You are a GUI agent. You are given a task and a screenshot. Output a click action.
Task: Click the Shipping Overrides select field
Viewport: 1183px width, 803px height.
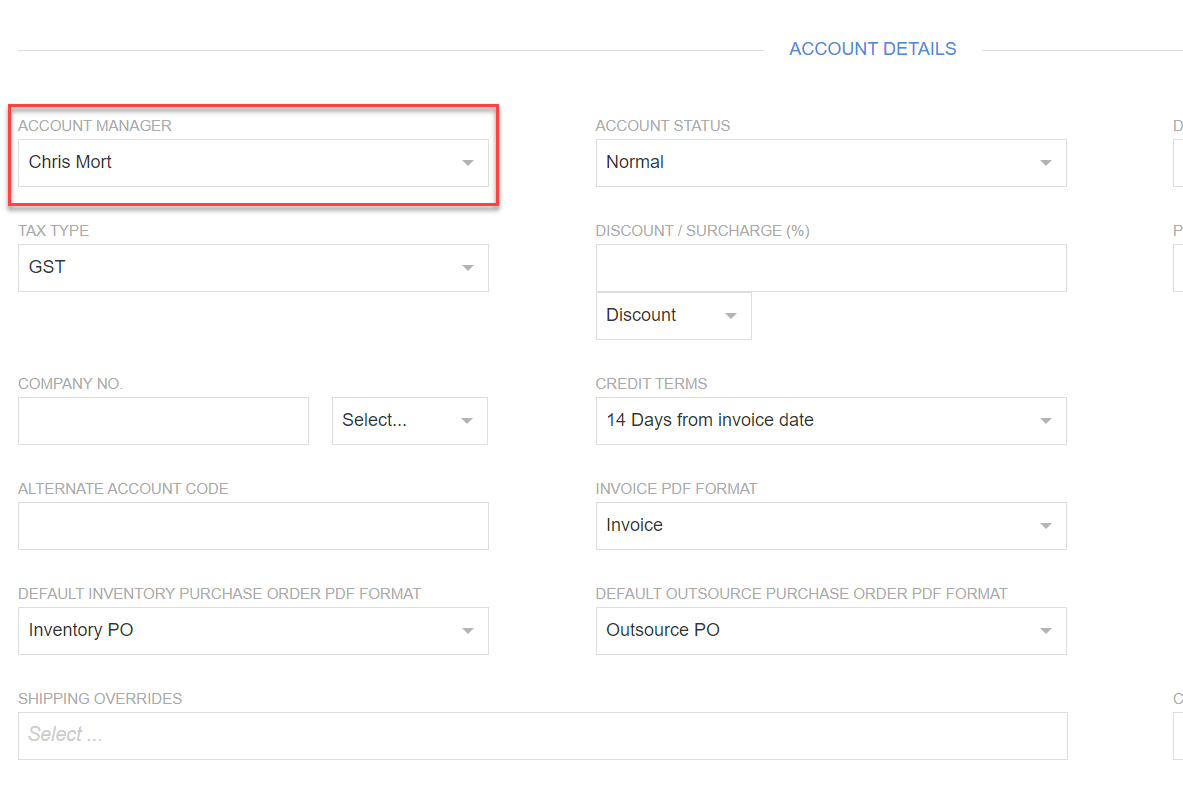(x=542, y=736)
